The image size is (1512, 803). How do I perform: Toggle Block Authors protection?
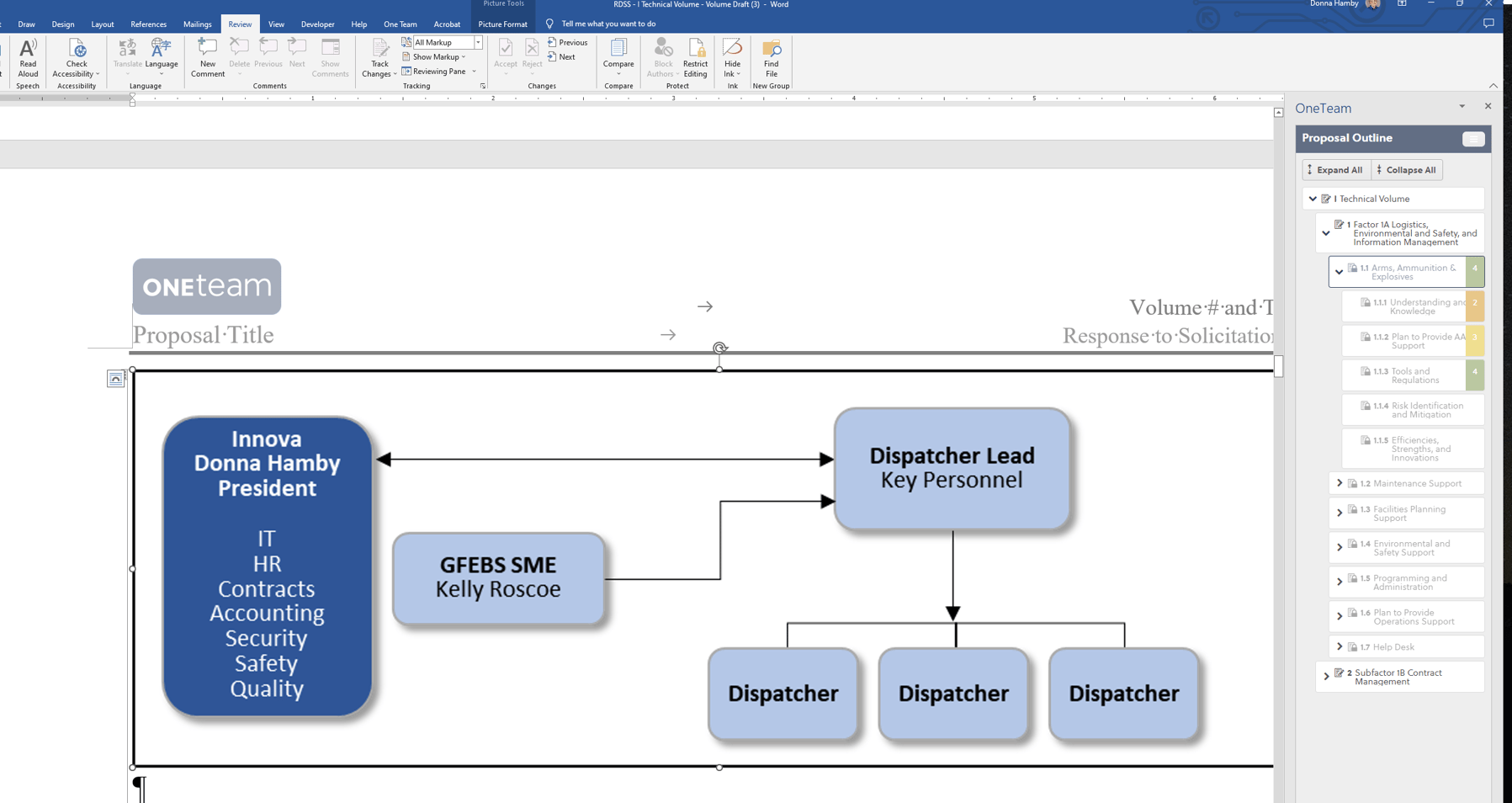click(663, 59)
